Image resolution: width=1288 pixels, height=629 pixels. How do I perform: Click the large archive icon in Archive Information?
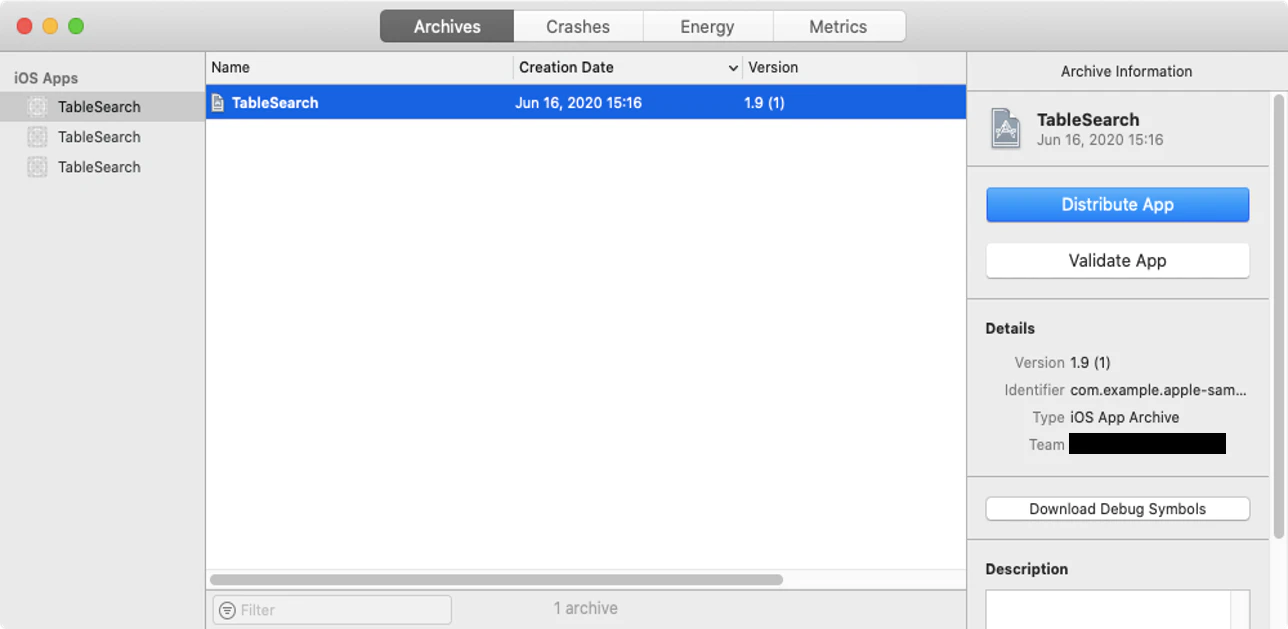tap(1005, 129)
